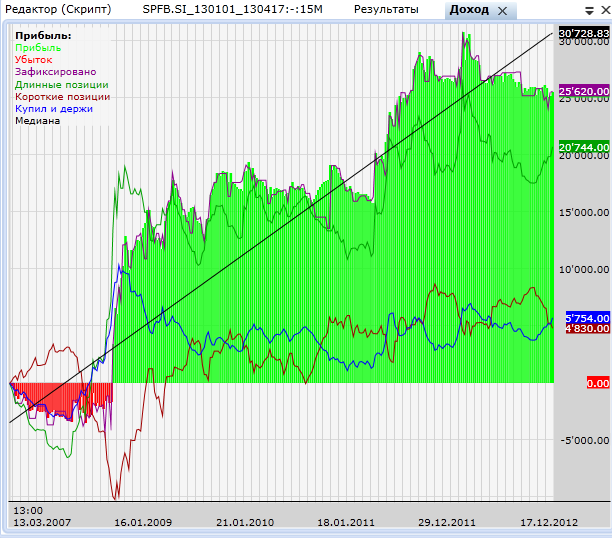The image size is (612, 538).
Task: Click the Короткие позиции legend entry
Action: pyautogui.click(x=62, y=96)
